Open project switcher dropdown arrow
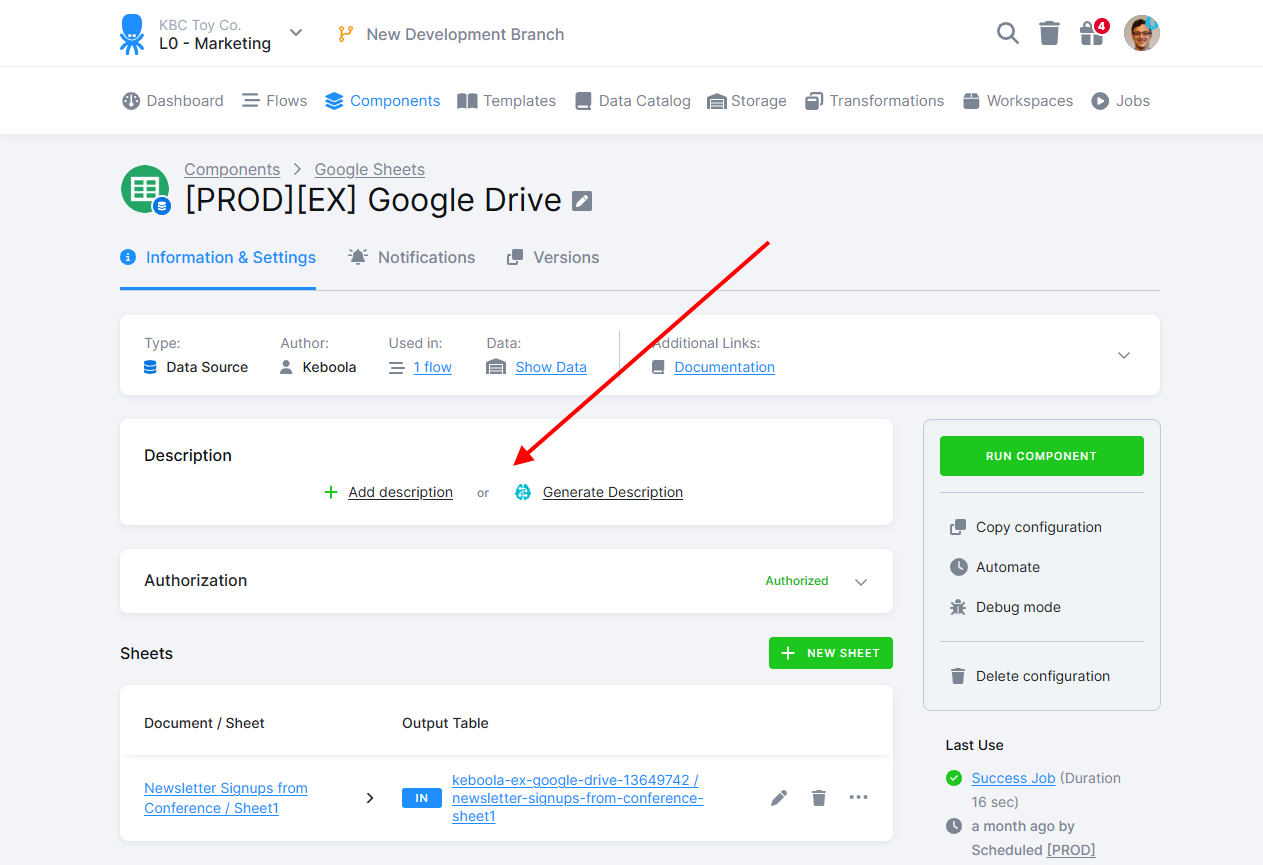Viewport: 1263px width, 865px height. pos(296,33)
